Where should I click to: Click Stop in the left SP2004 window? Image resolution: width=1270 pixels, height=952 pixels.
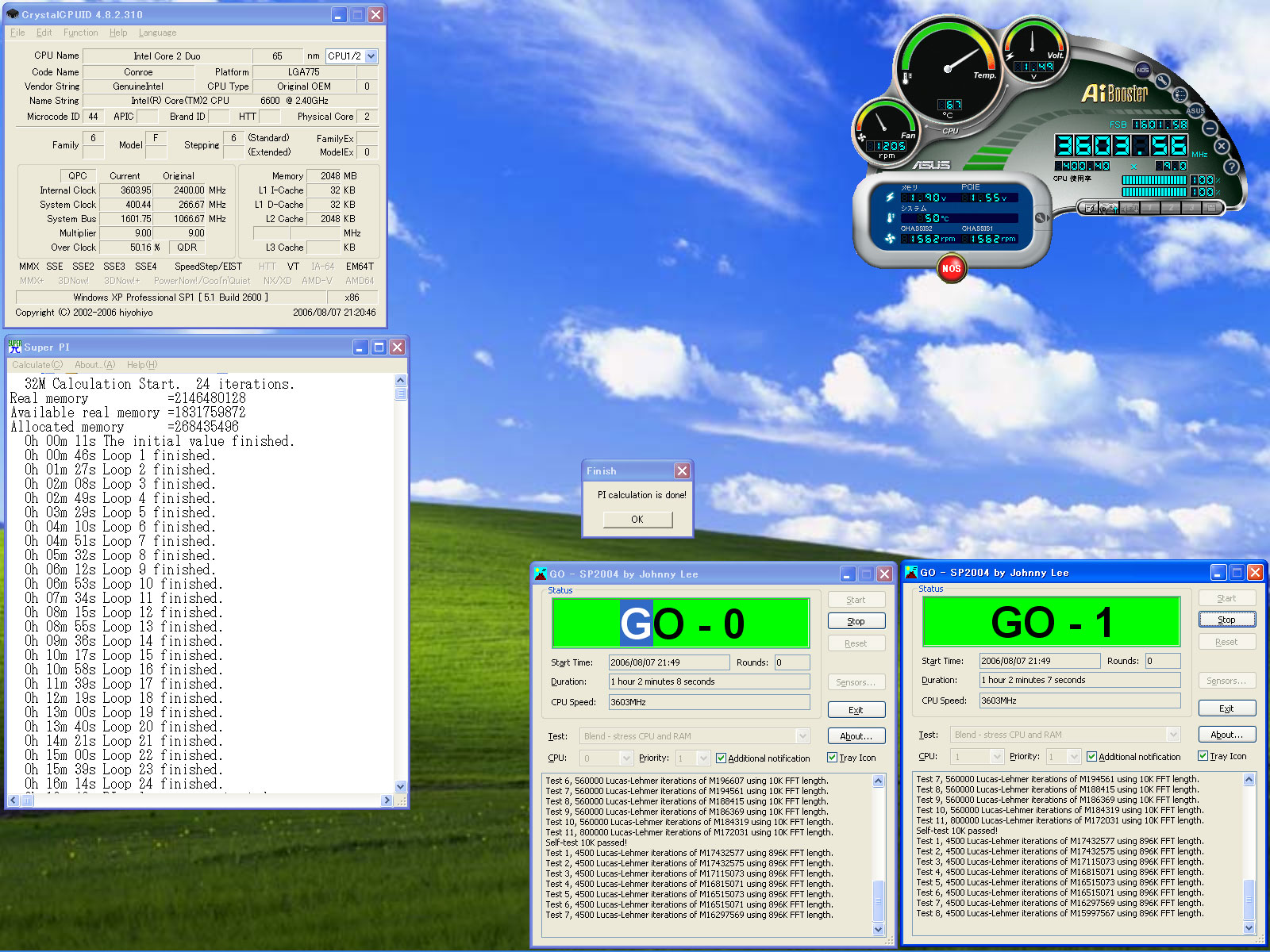(856, 621)
